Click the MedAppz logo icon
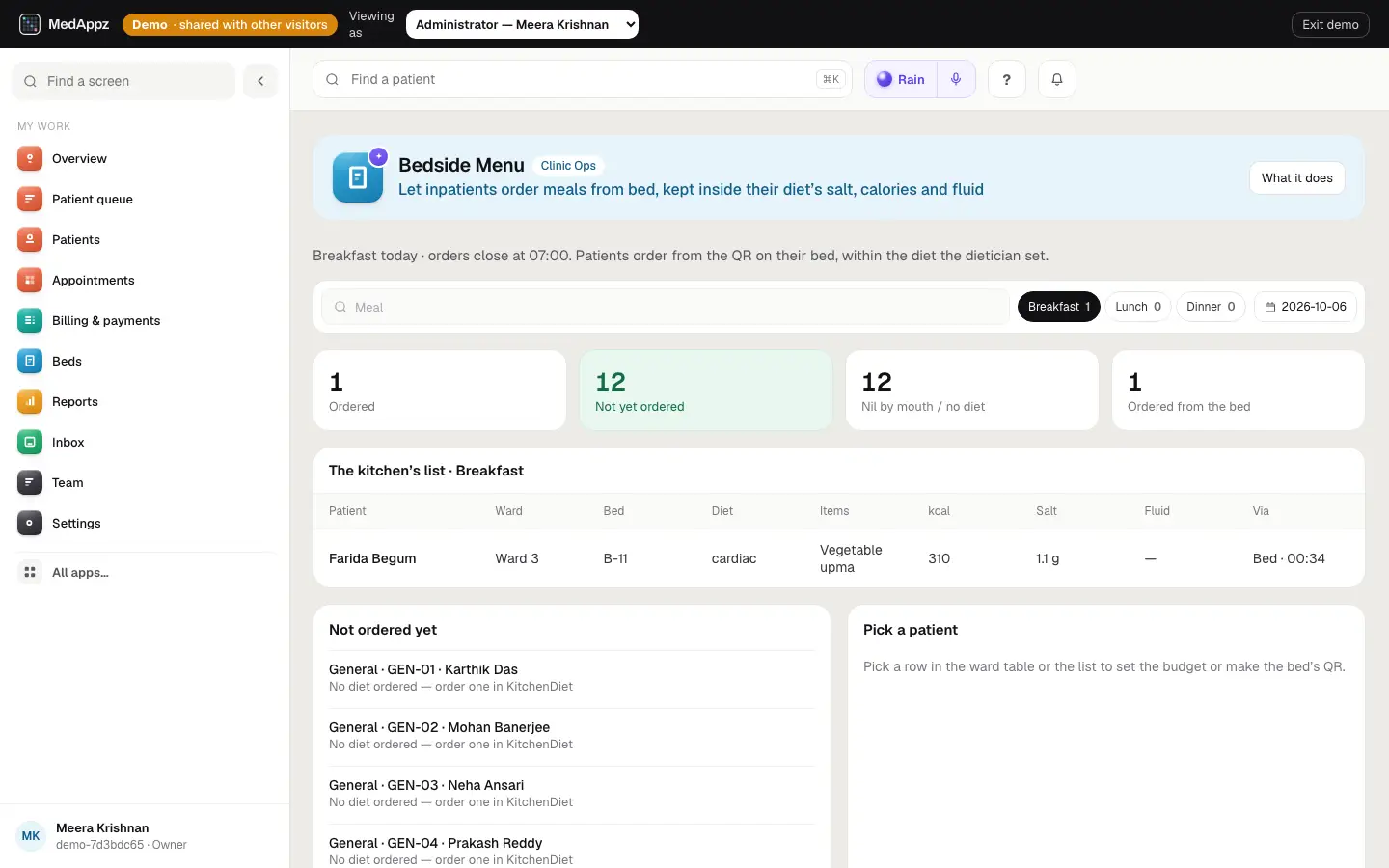Screen dimensions: 1389x868 point(30,24)
